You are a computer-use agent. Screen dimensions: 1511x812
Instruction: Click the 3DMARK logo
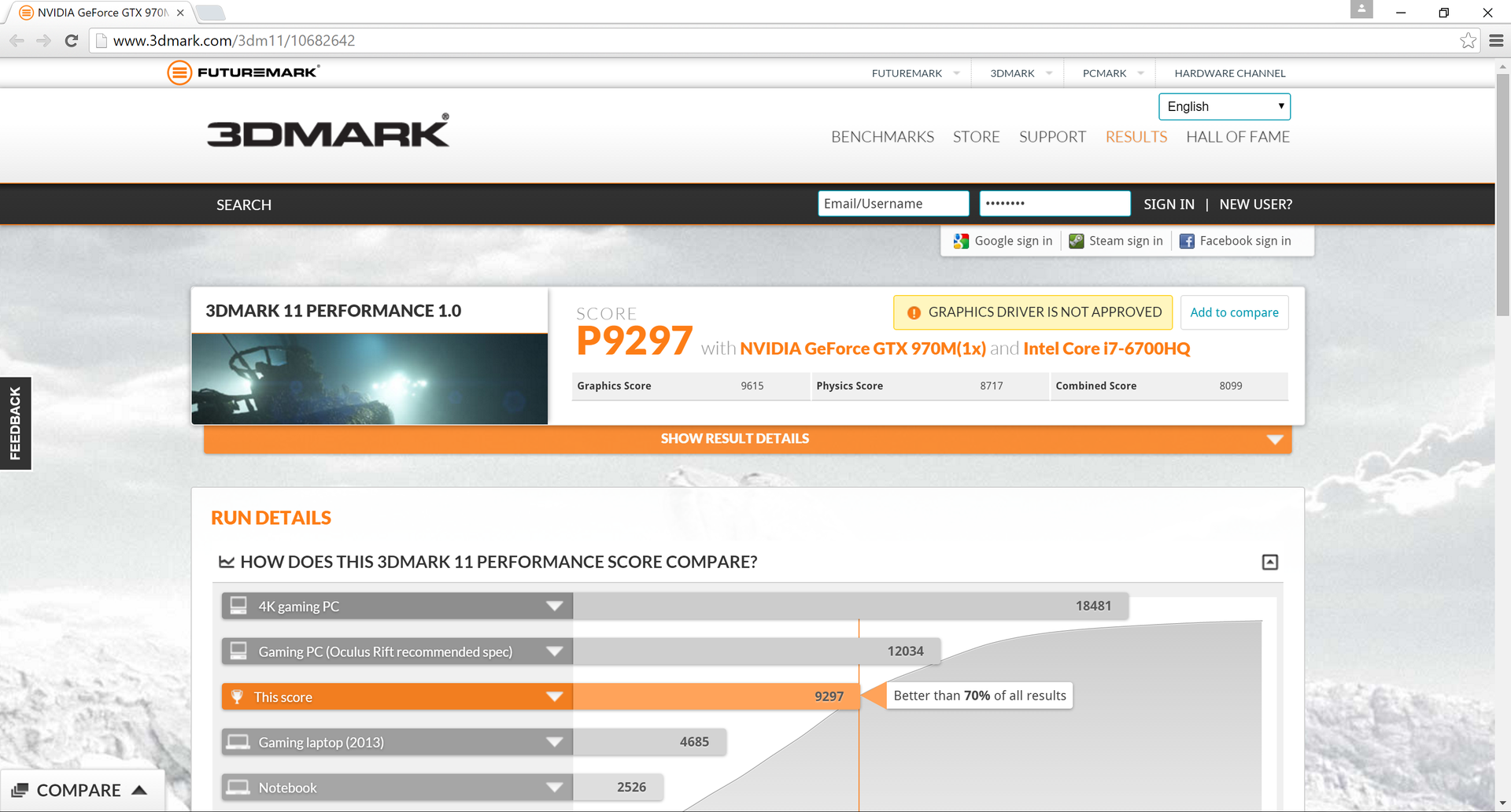[x=328, y=131]
